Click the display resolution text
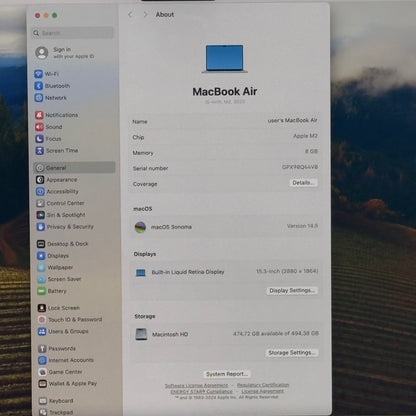The height and width of the screenshot is (416, 416). [x=287, y=271]
